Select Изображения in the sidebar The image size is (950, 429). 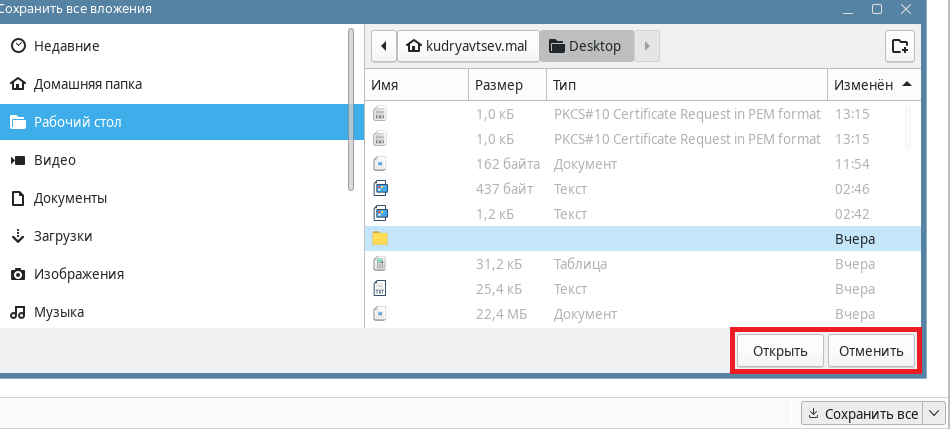(78, 274)
